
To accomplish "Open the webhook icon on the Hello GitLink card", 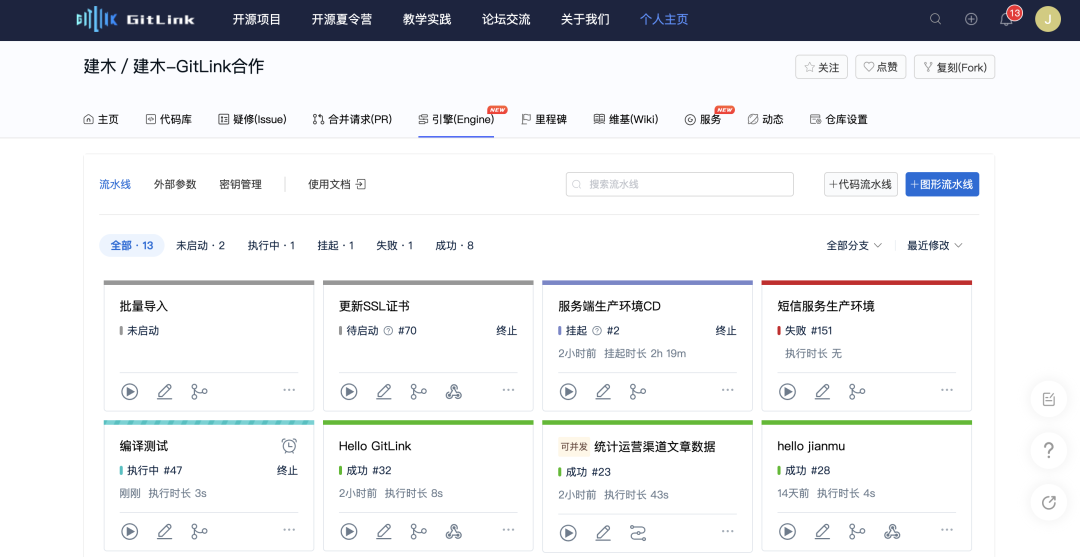I will tap(453, 532).
